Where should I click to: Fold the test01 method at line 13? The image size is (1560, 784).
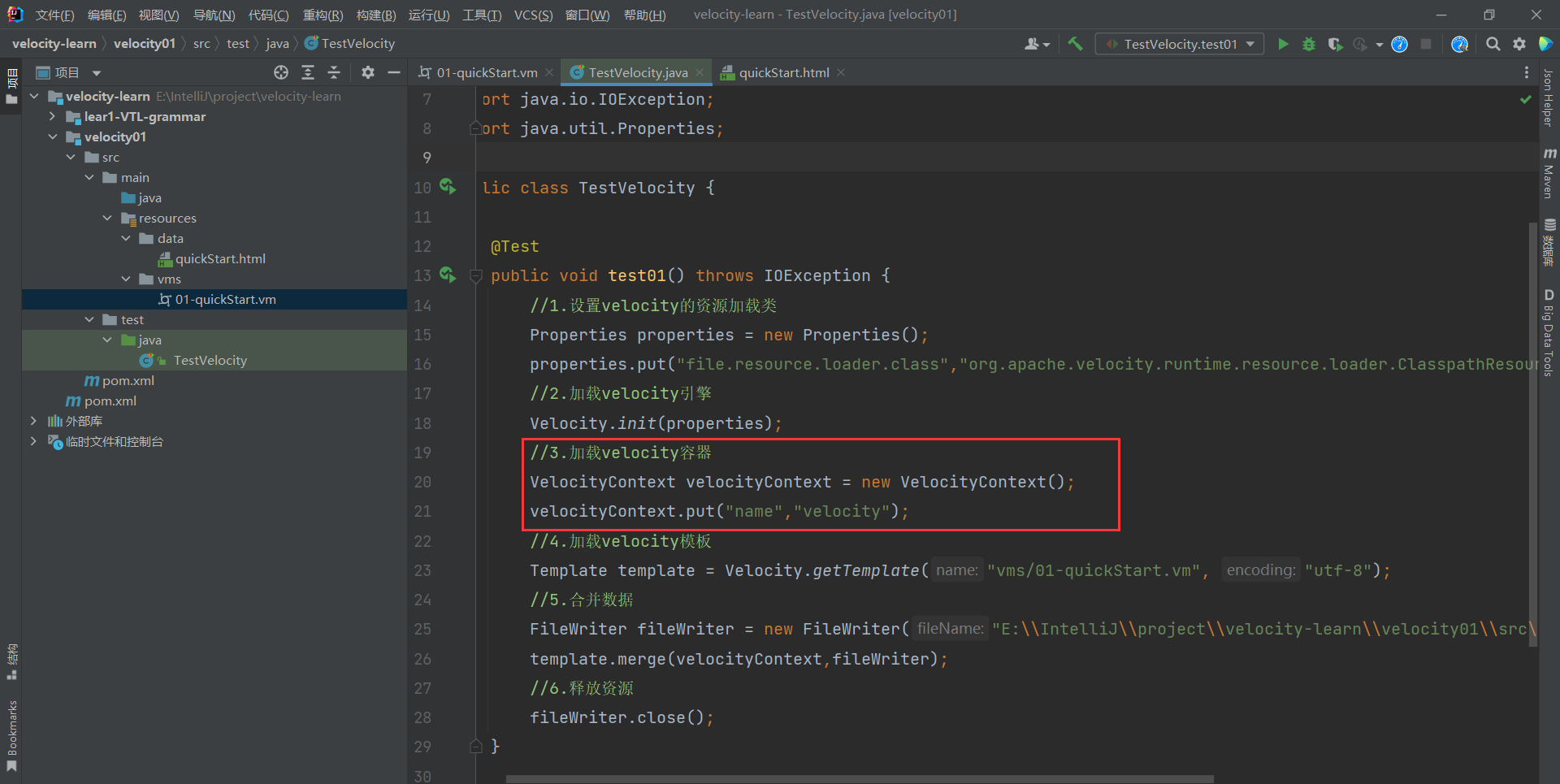[x=476, y=275]
